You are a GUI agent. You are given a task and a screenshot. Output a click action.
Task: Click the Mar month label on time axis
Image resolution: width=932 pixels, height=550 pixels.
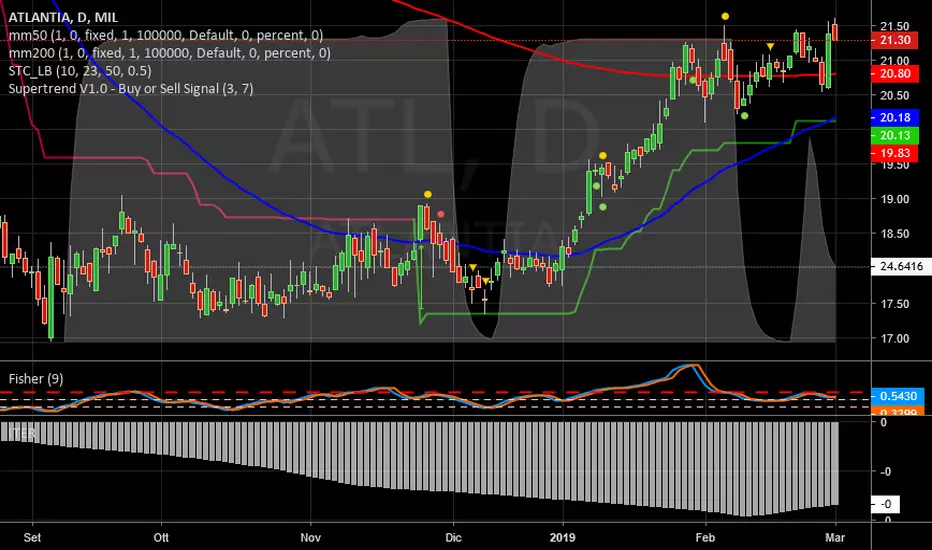tap(835, 538)
